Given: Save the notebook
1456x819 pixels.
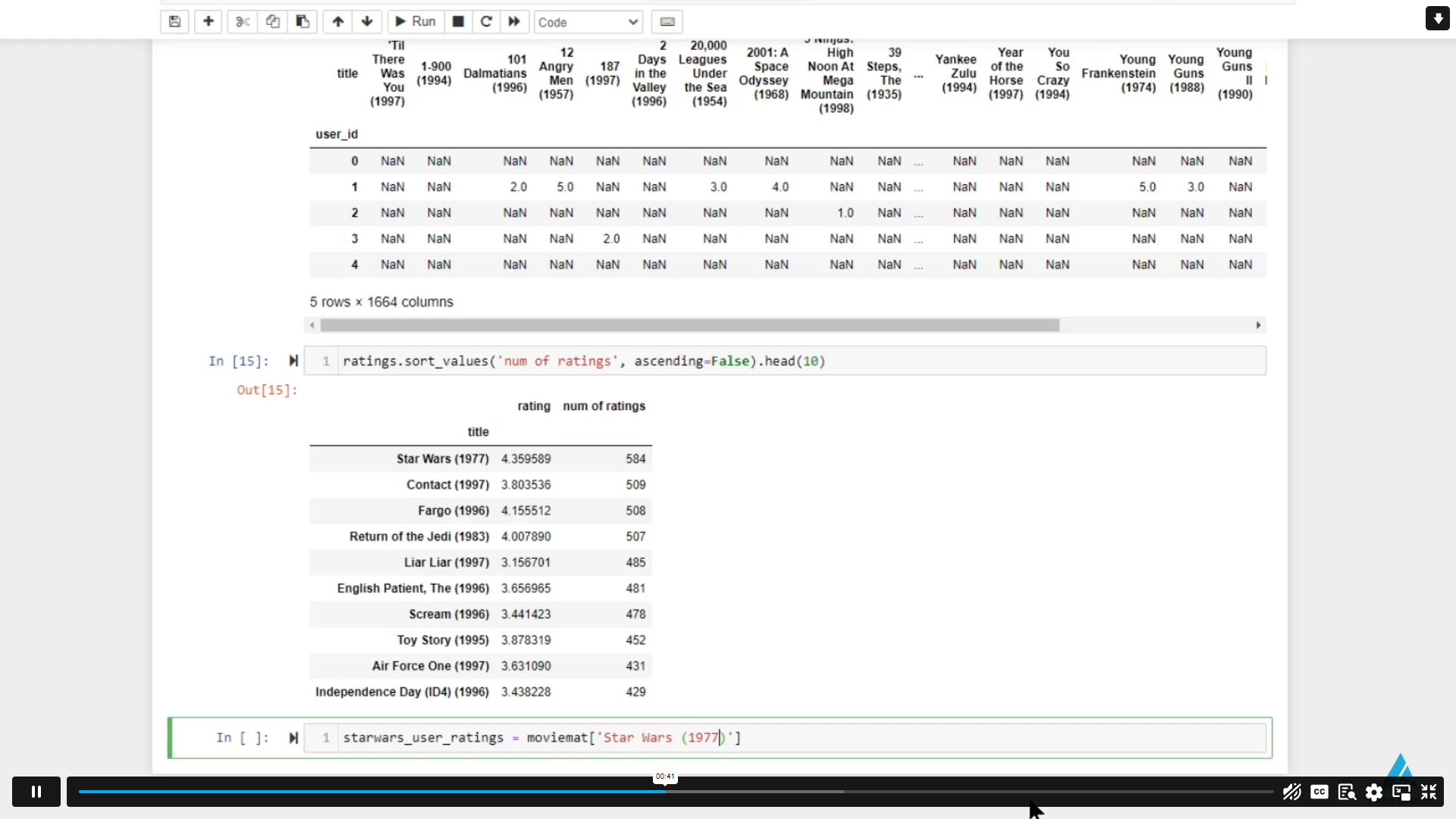Looking at the screenshot, I should (174, 22).
